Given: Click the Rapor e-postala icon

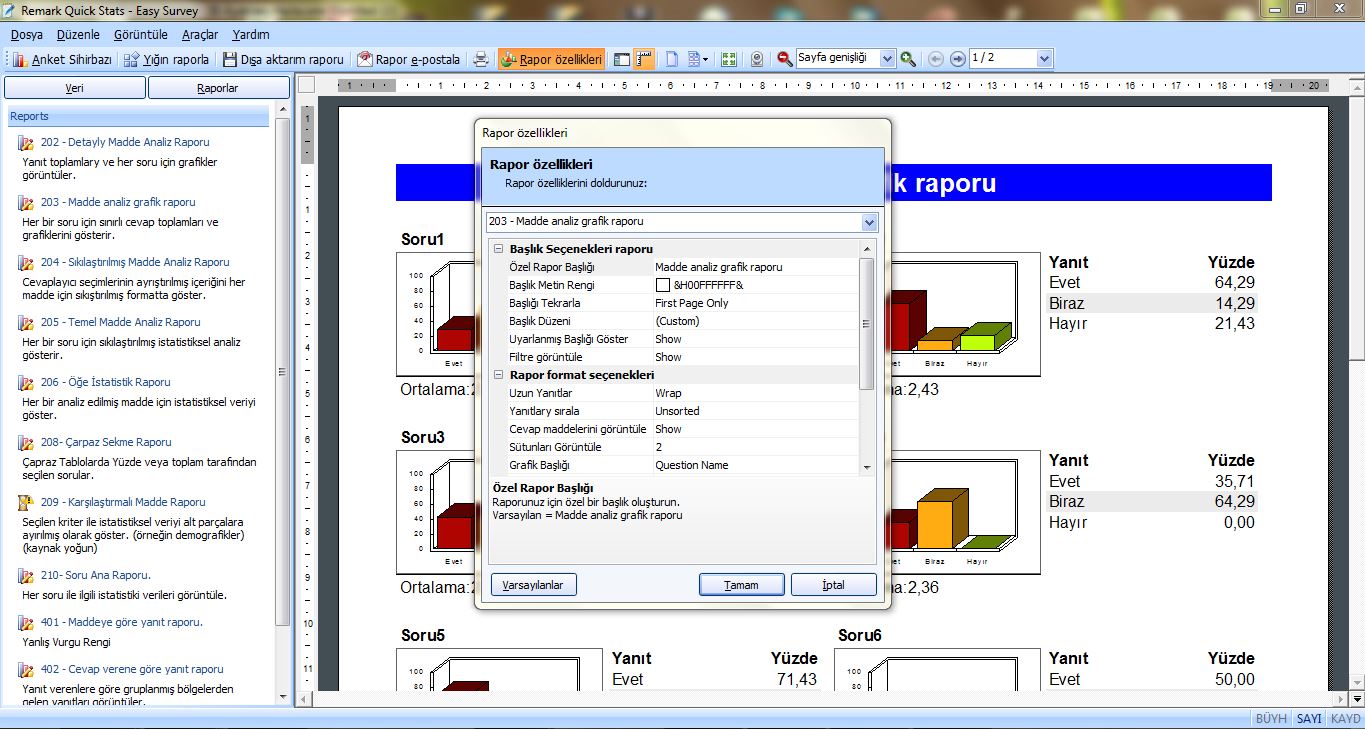Looking at the screenshot, I should [x=365, y=59].
